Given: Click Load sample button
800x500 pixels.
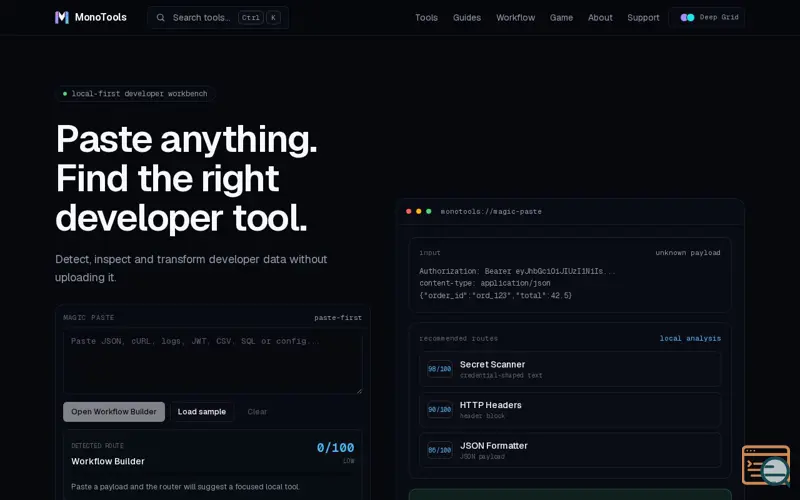Looking at the screenshot, I should pyautogui.click(x=202, y=412).
